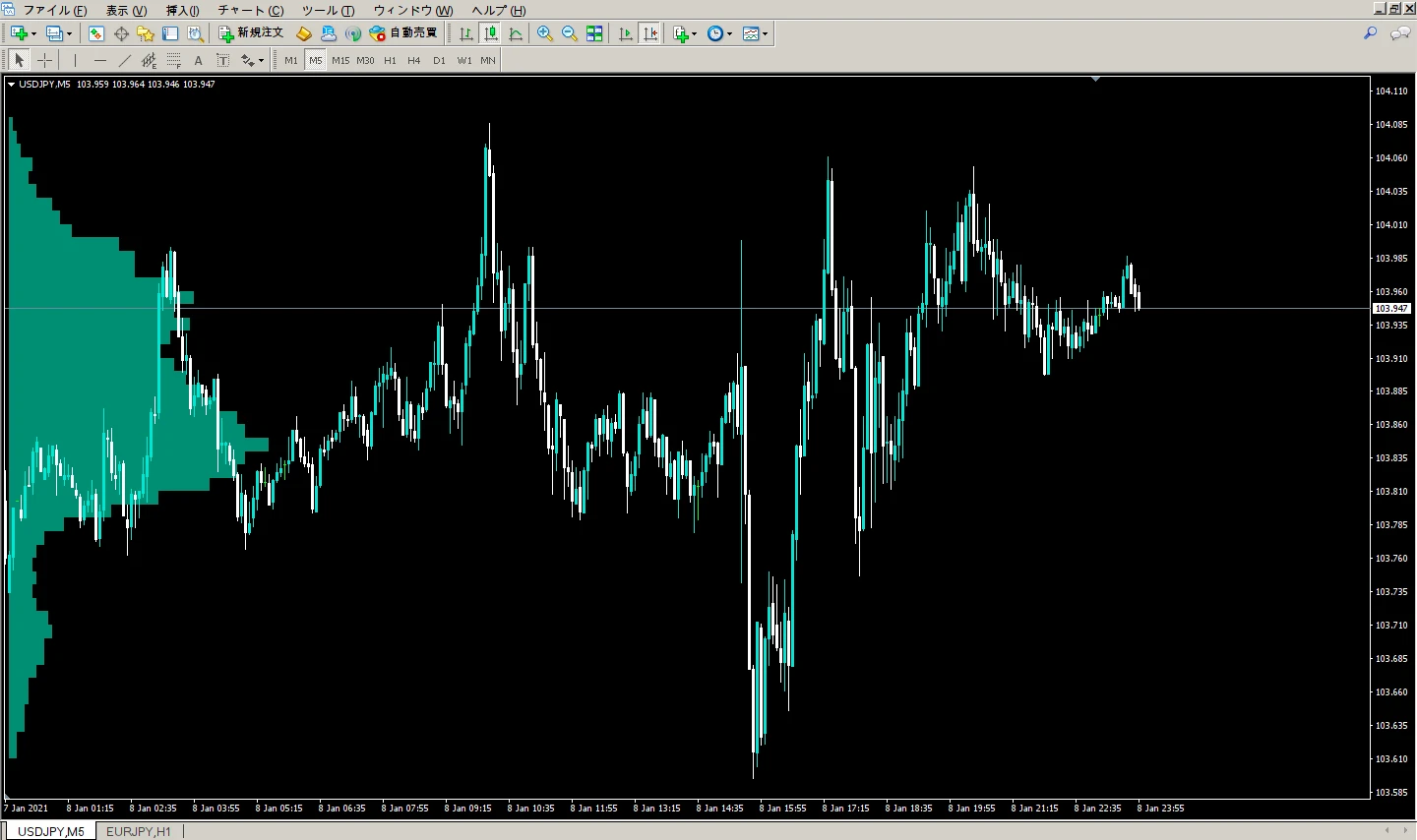
Task: Open the Data Window crosshair icon
Action: pyautogui.click(x=121, y=33)
